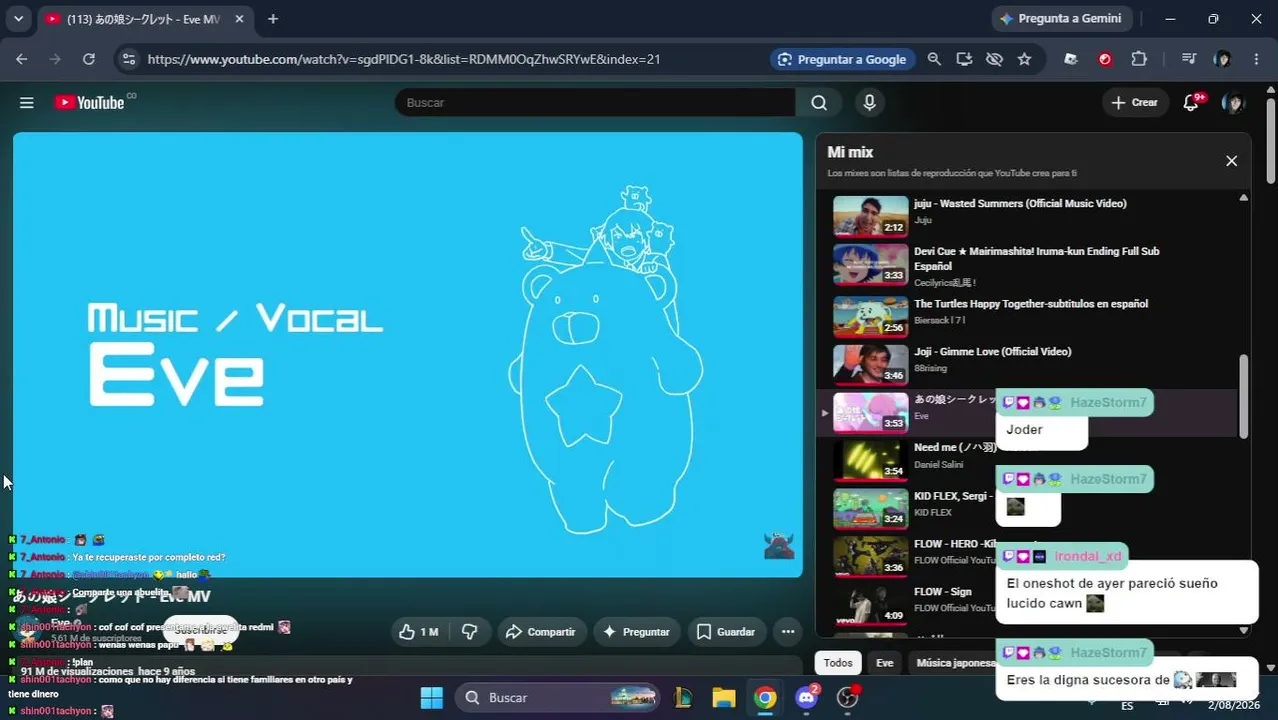The height and width of the screenshot is (720, 1278).
Task: Click Pregunta a Gemini button
Action: pos(1060,19)
